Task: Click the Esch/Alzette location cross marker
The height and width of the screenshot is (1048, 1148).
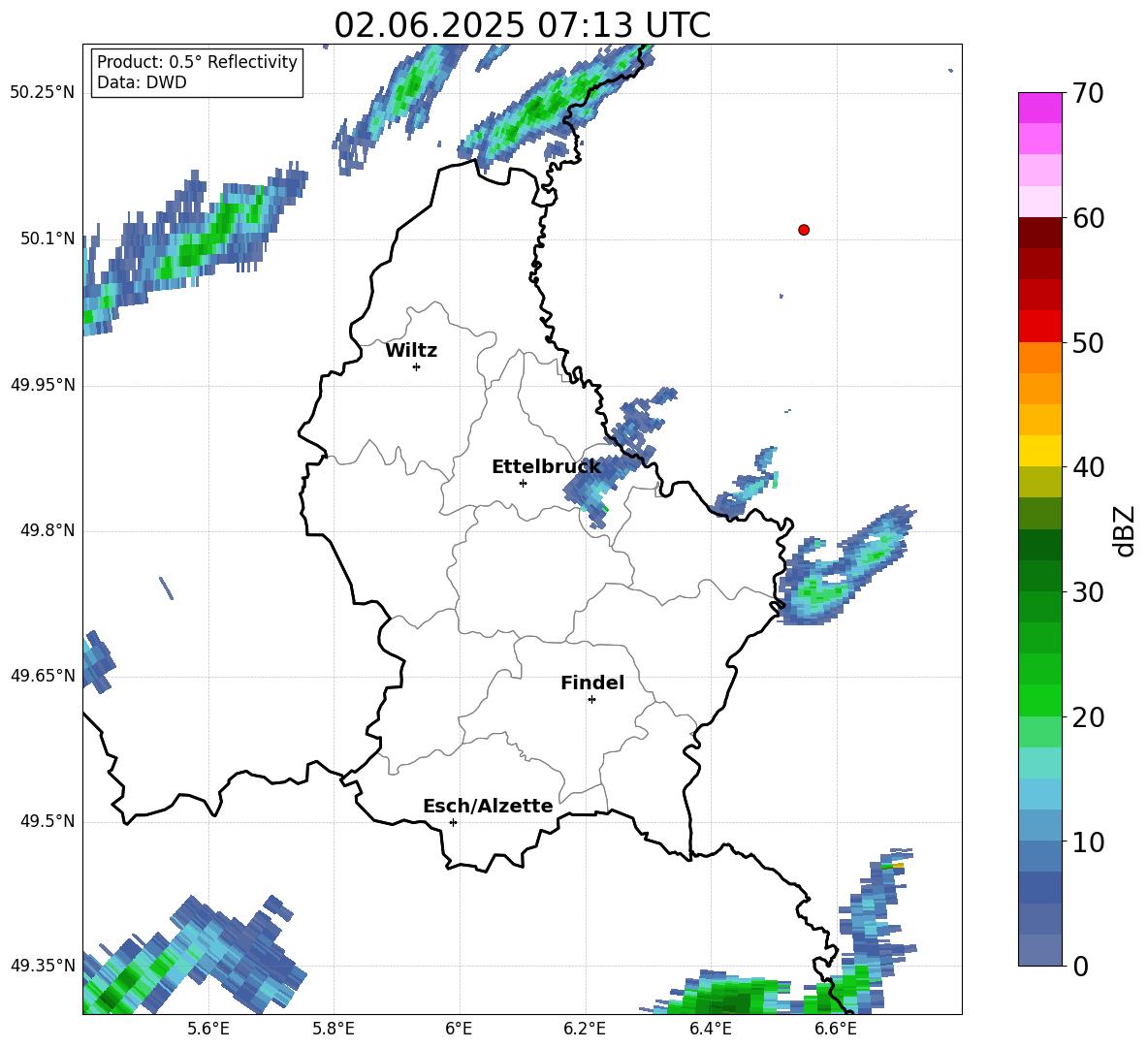Action: click(453, 822)
